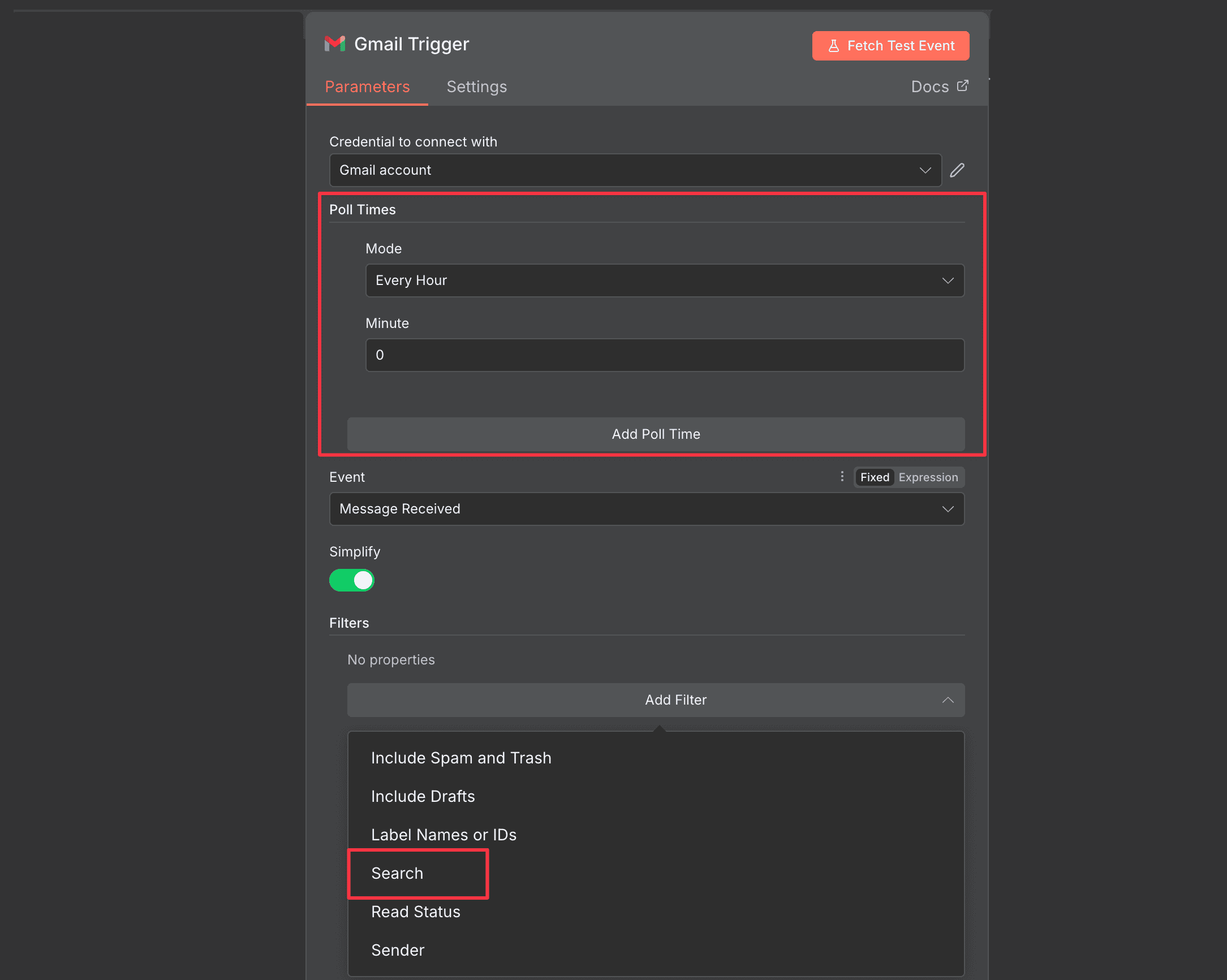
Task: Click the three-dot Event options icon
Action: [x=842, y=477]
